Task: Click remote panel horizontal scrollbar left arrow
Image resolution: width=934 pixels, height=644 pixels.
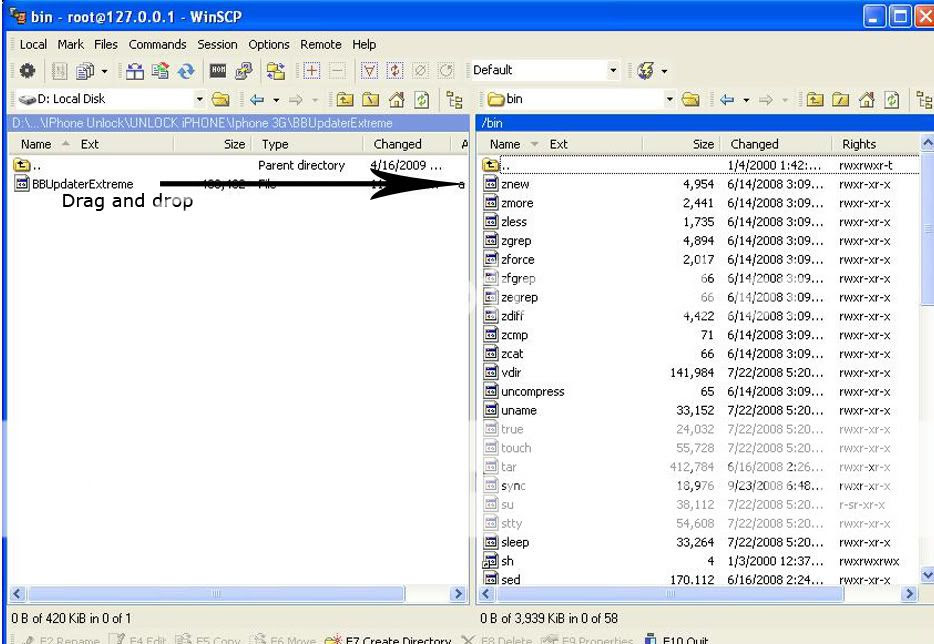Action: (x=487, y=594)
